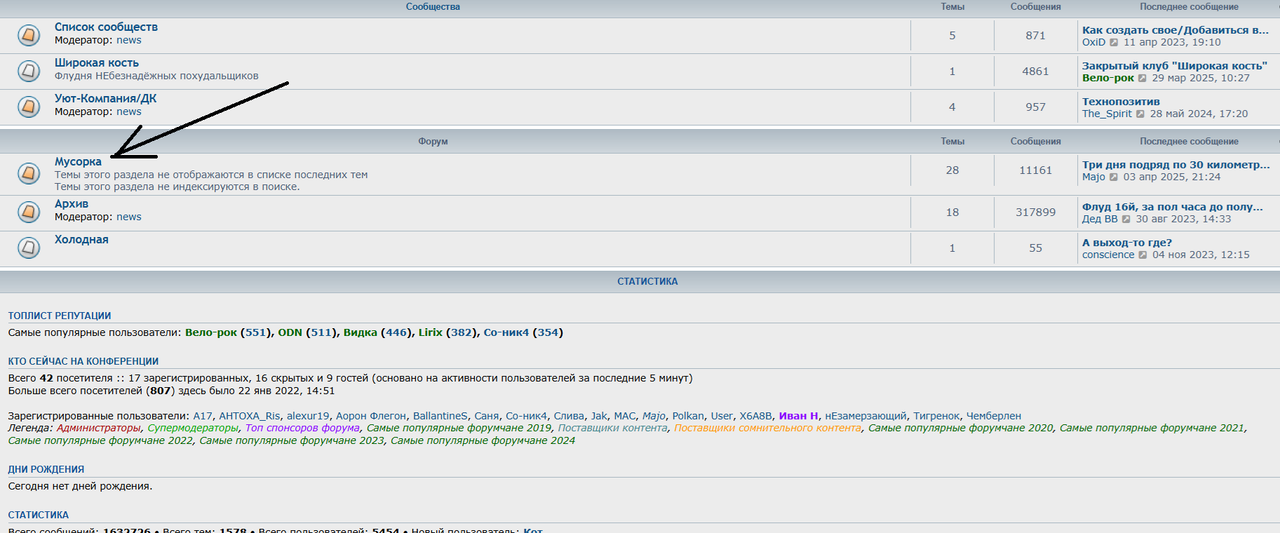Image resolution: width=1280 pixels, height=533 pixels.
Task: Open online user Иван Н
Action: [799, 415]
